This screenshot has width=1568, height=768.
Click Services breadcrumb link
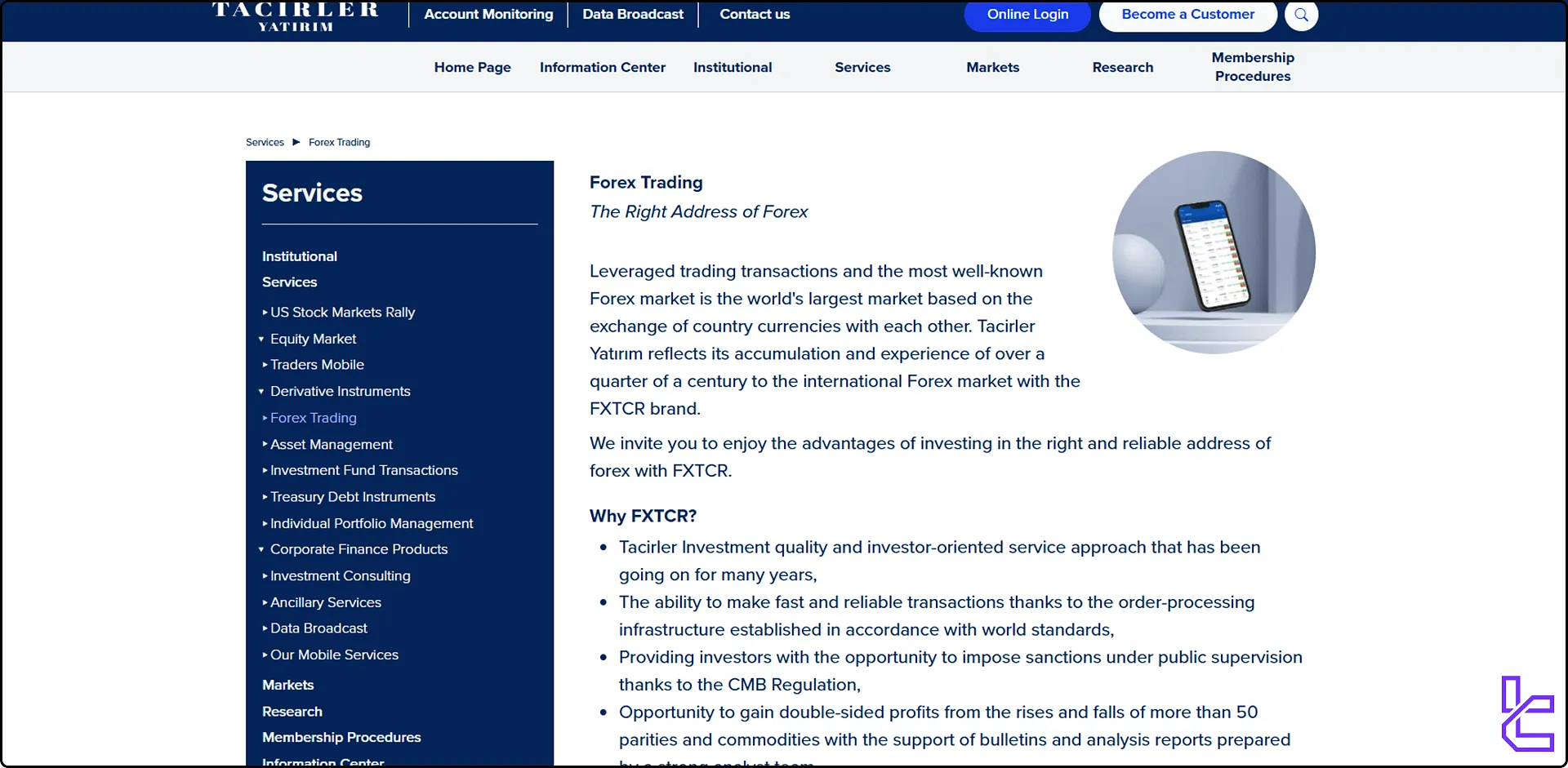(265, 143)
